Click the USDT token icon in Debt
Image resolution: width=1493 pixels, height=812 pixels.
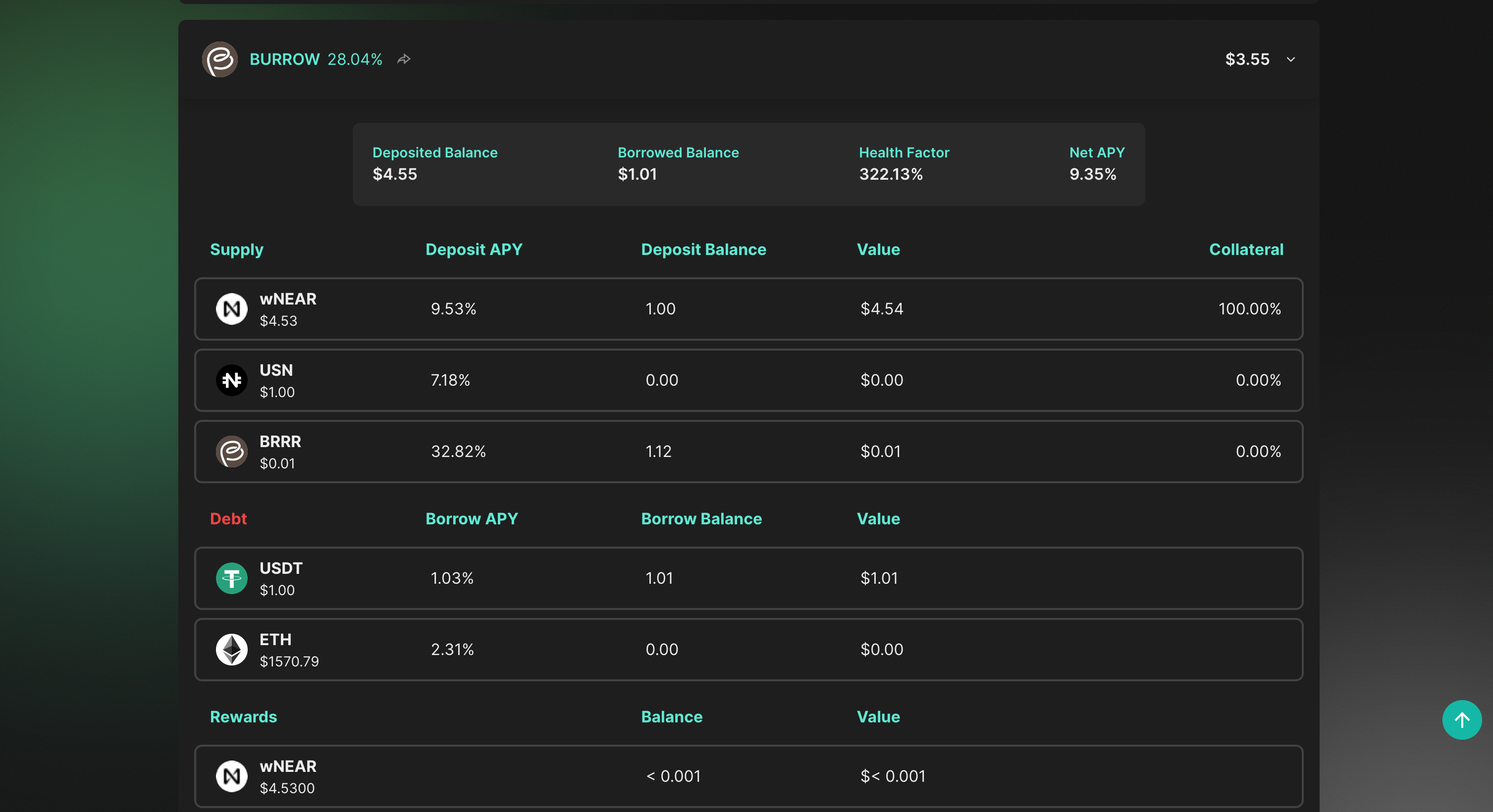tap(231, 578)
